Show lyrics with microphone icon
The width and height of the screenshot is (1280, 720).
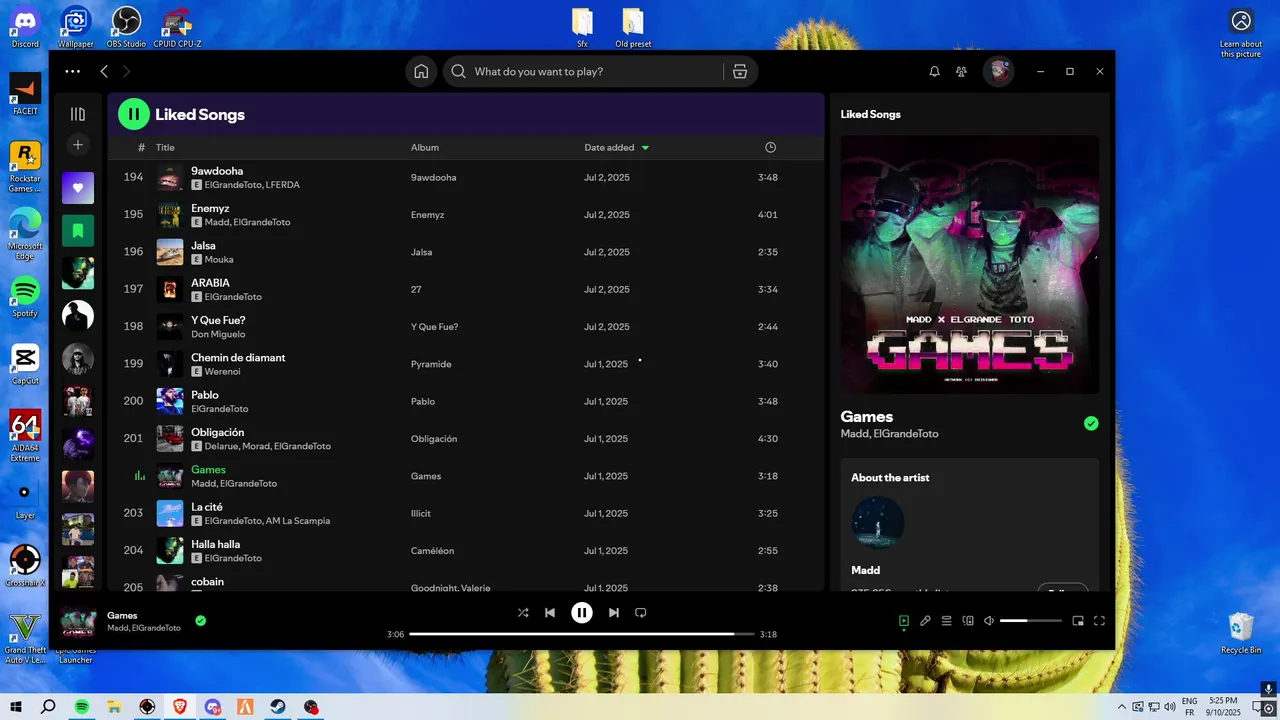925,621
